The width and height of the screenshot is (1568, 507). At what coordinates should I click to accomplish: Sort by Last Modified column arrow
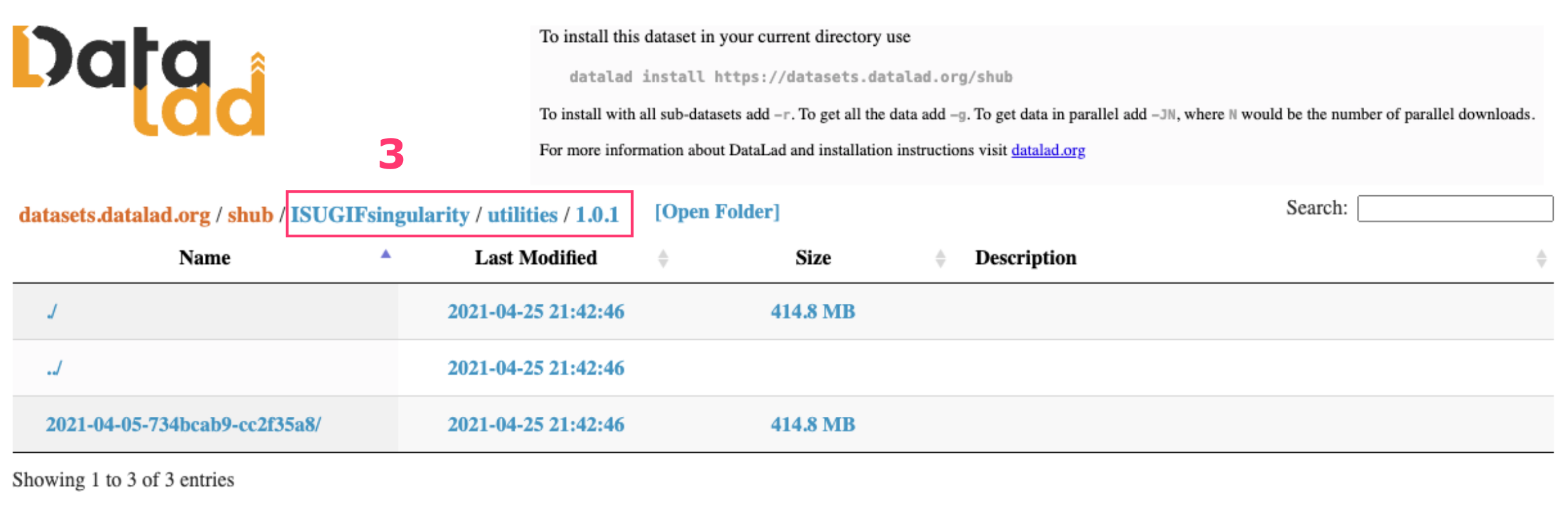662,258
